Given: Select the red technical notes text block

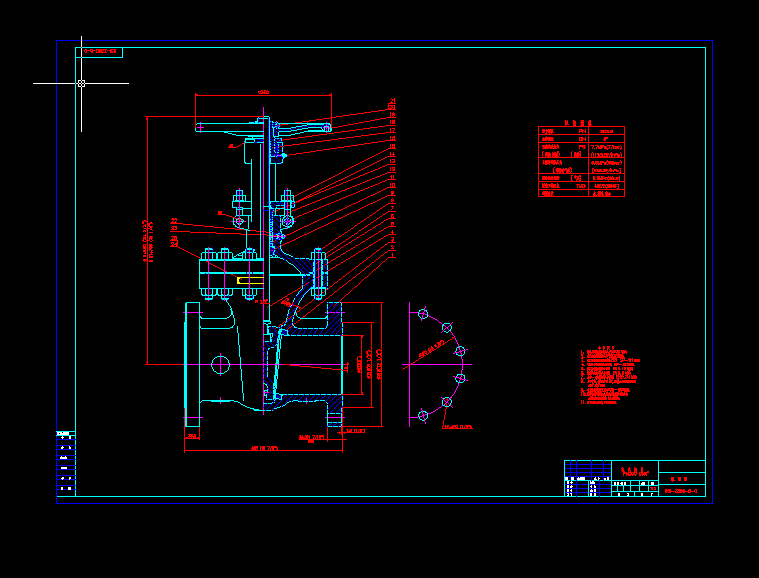Looking at the screenshot, I should point(610,376).
